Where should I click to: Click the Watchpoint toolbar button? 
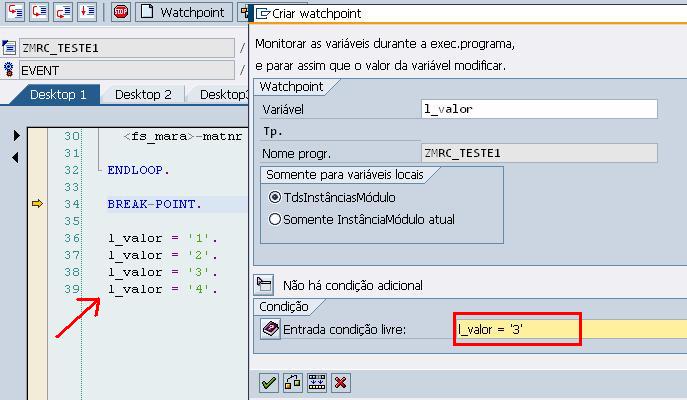pos(184,12)
